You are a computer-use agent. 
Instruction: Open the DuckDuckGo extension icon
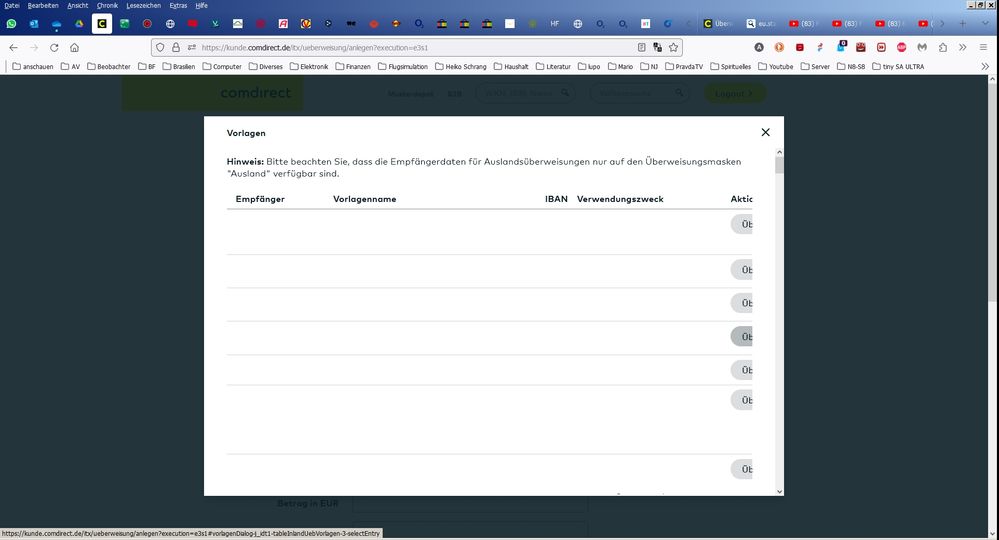coord(780,47)
